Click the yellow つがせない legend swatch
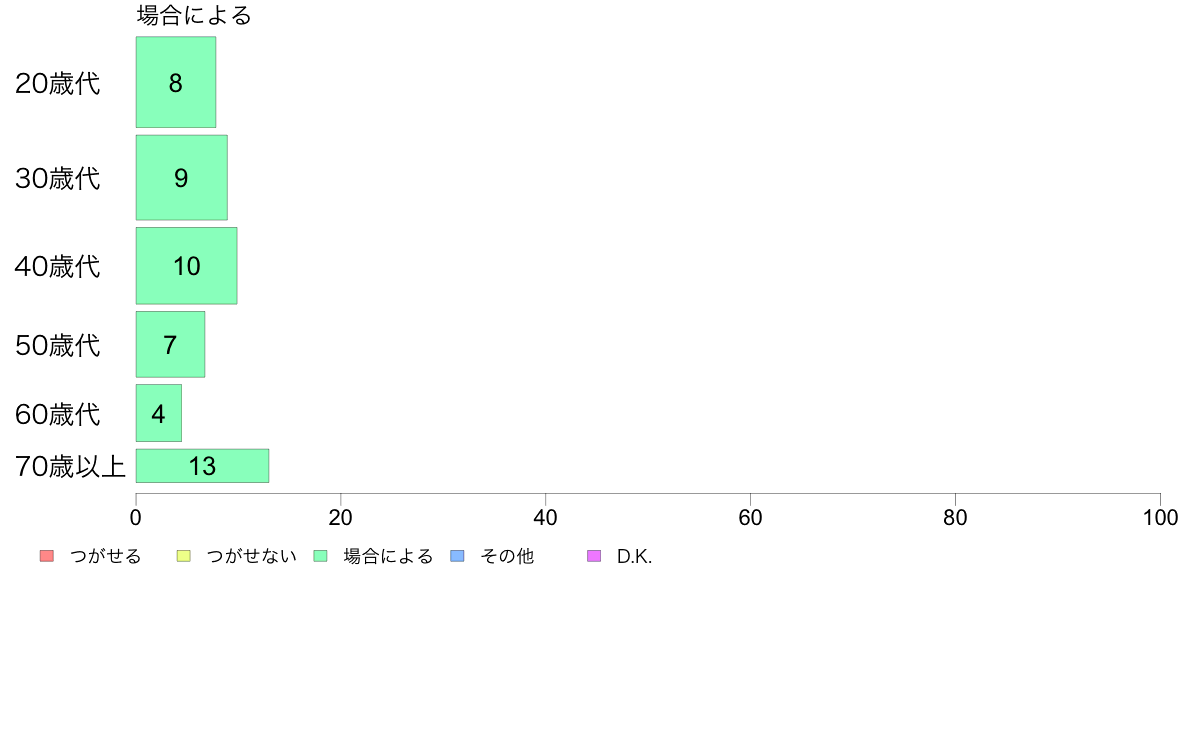The image size is (1188, 736). tap(183, 556)
